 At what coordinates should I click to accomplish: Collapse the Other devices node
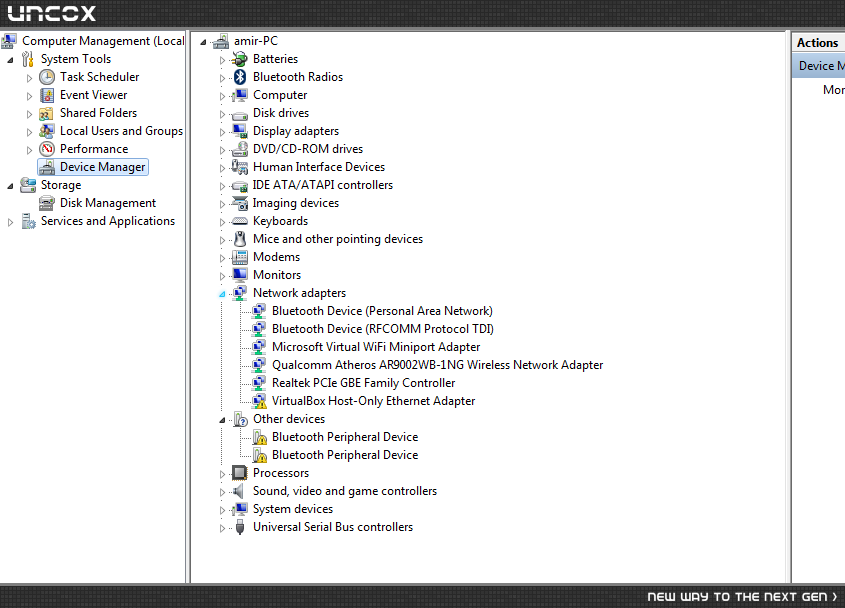point(222,420)
